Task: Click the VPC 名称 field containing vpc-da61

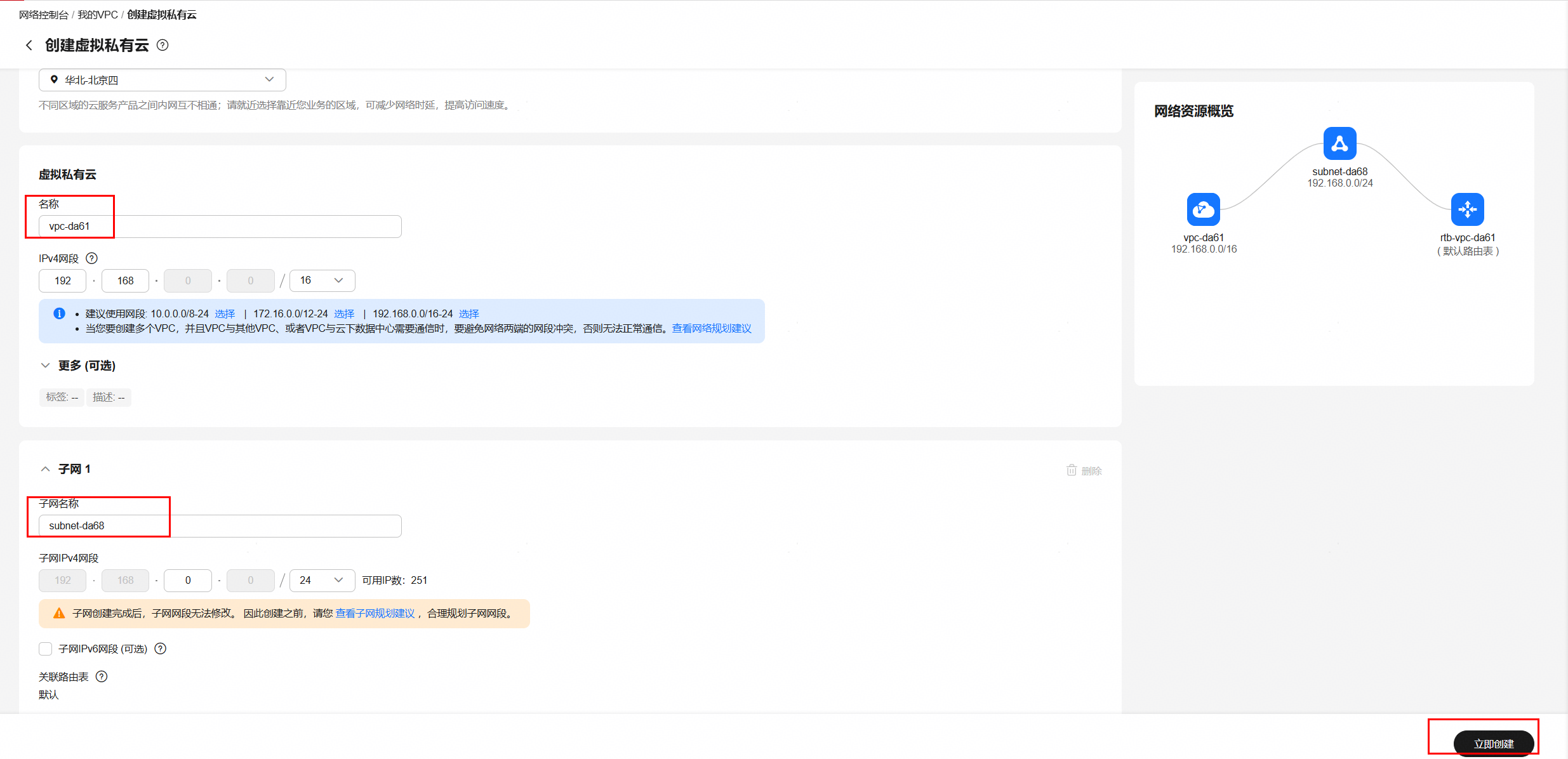Action: pyautogui.click(x=220, y=227)
